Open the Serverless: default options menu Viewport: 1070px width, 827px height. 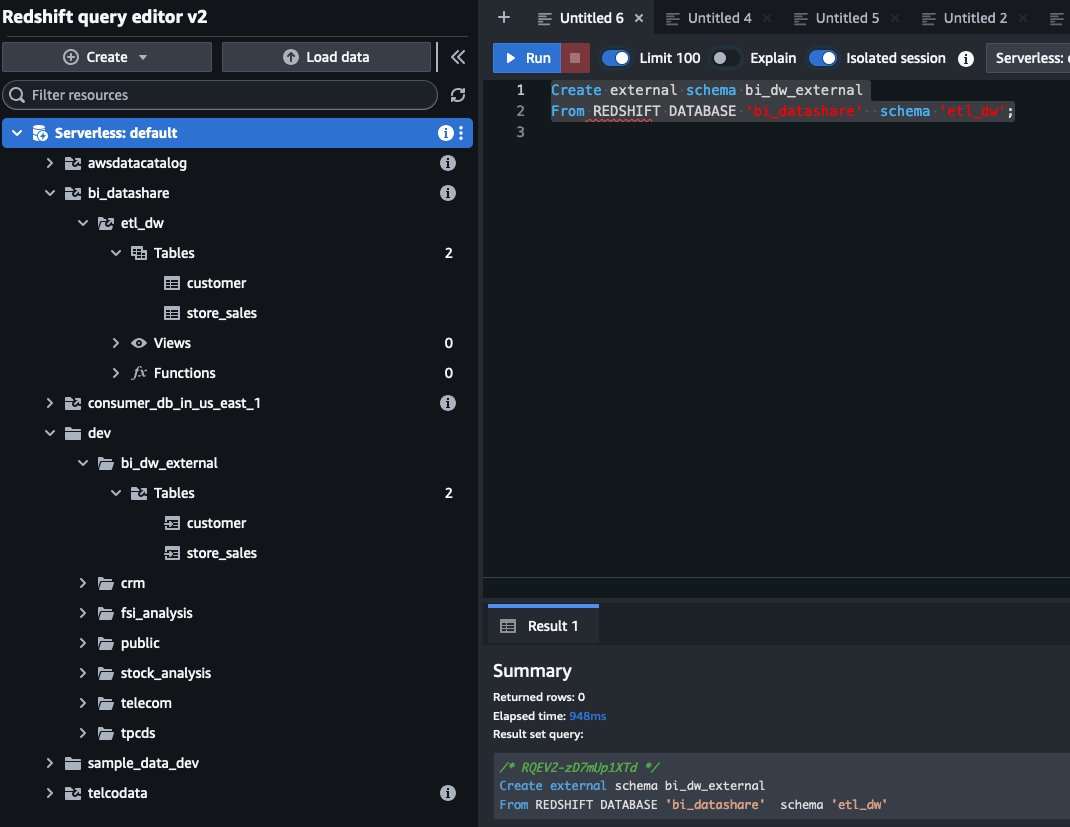click(x=462, y=133)
